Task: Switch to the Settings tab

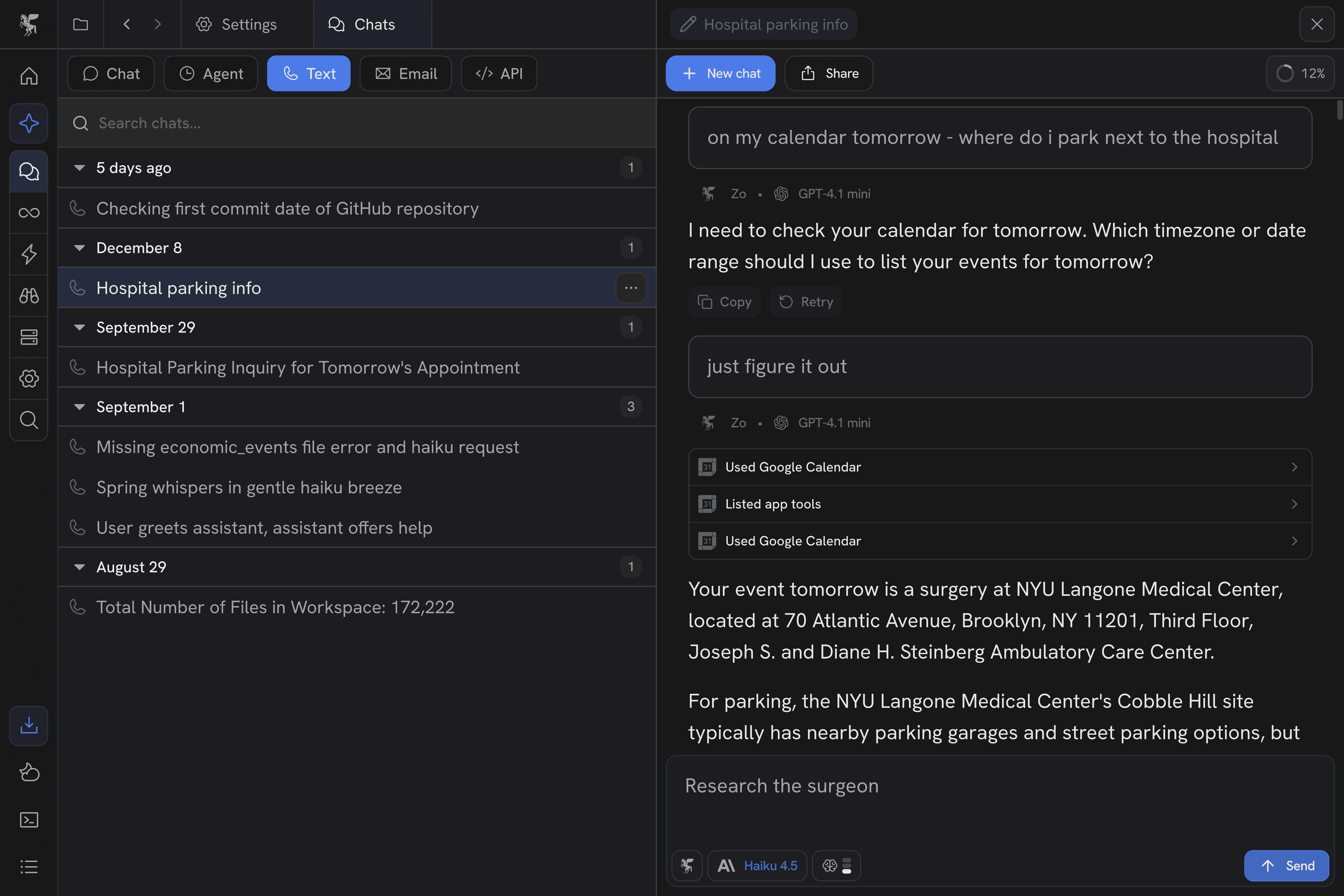Action: [x=237, y=24]
